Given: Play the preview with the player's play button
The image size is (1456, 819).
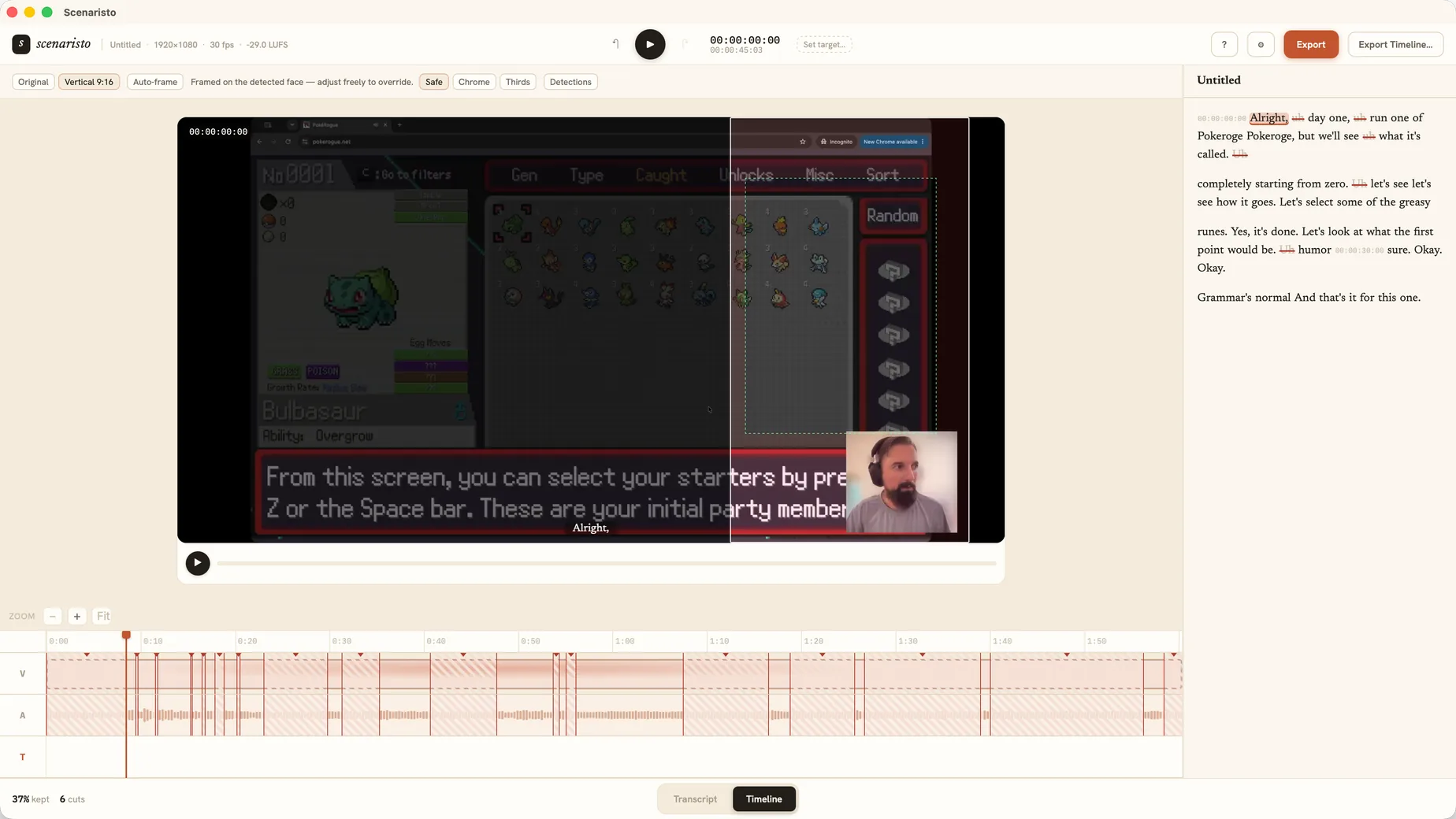Looking at the screenshot, I should [x=198, y=563].
